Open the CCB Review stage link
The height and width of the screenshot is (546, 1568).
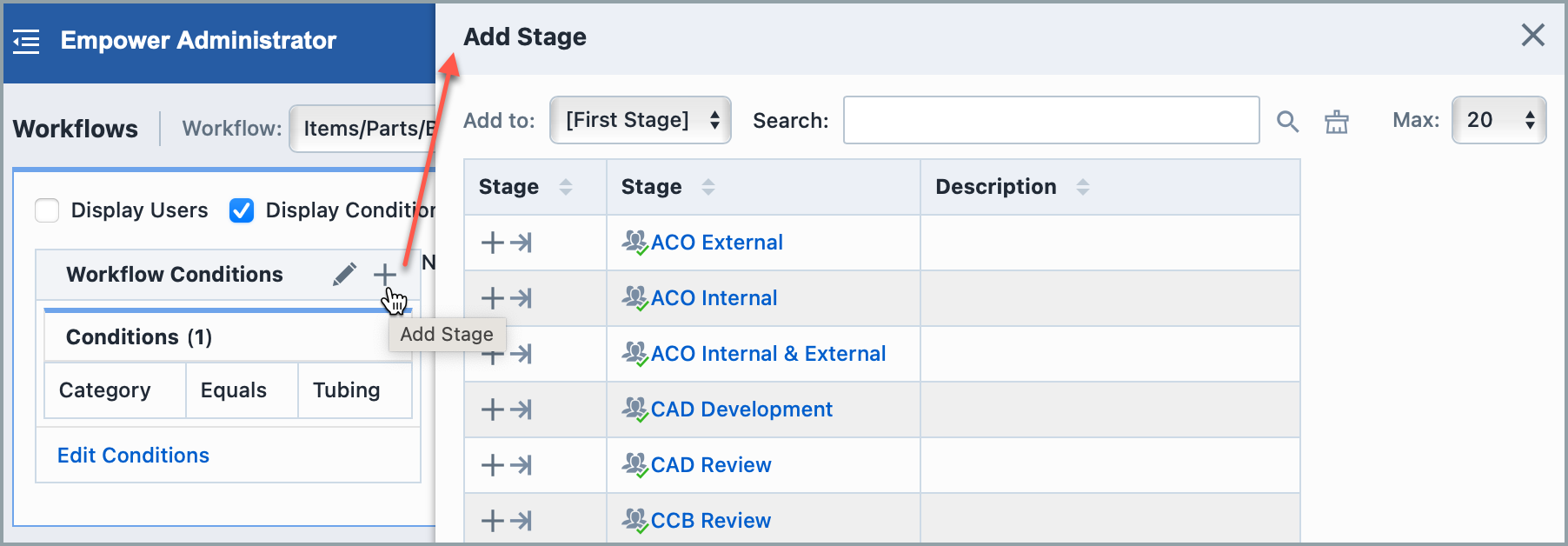pyautogui.click(x=711, y=521)
